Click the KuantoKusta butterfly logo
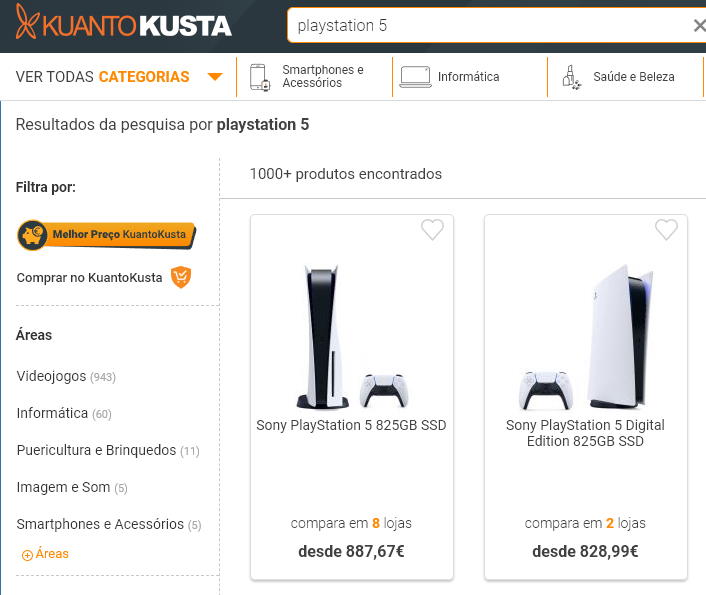The width and height of the screenshot is (706, 595). (27, 22)
